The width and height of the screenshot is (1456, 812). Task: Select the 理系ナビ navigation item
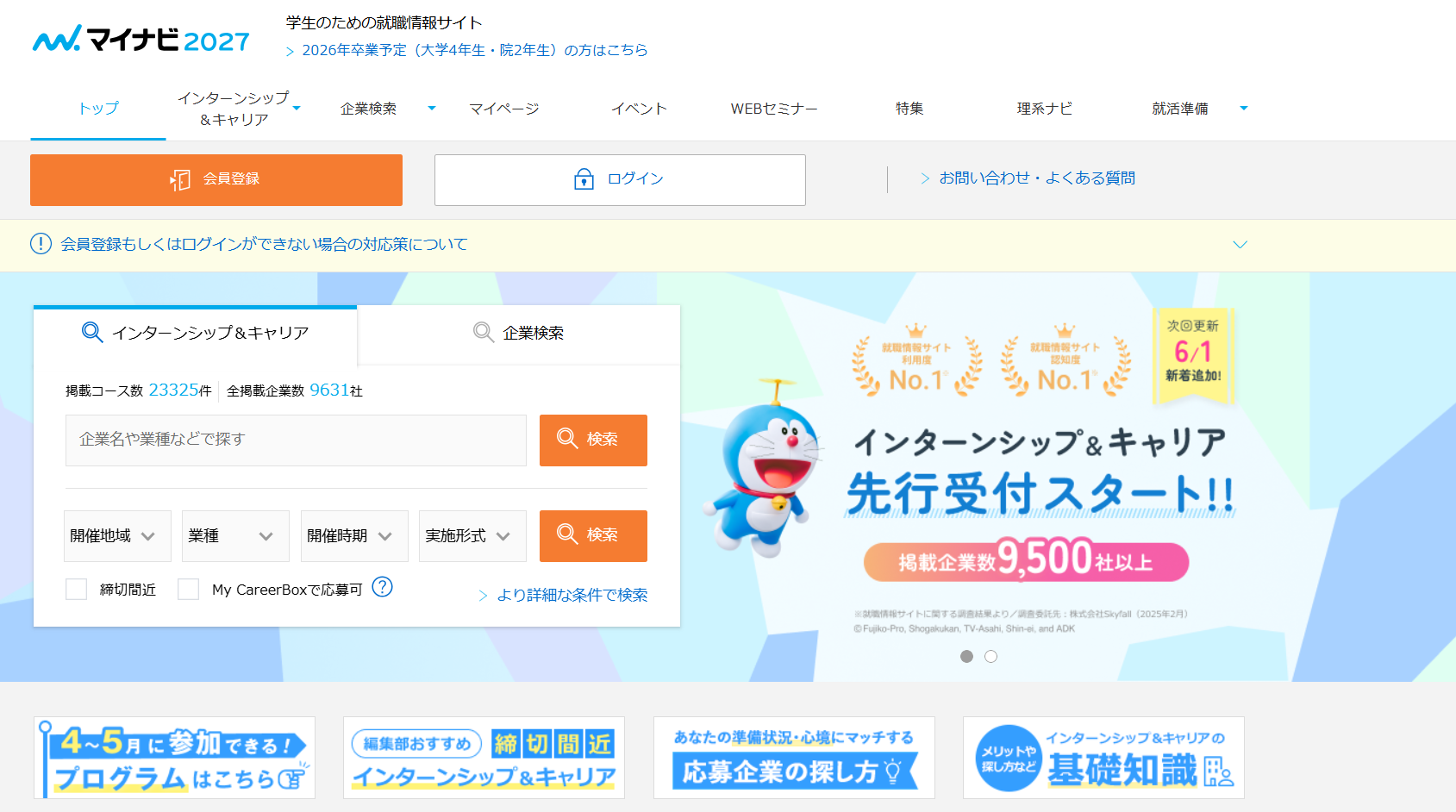point(1044,109)
